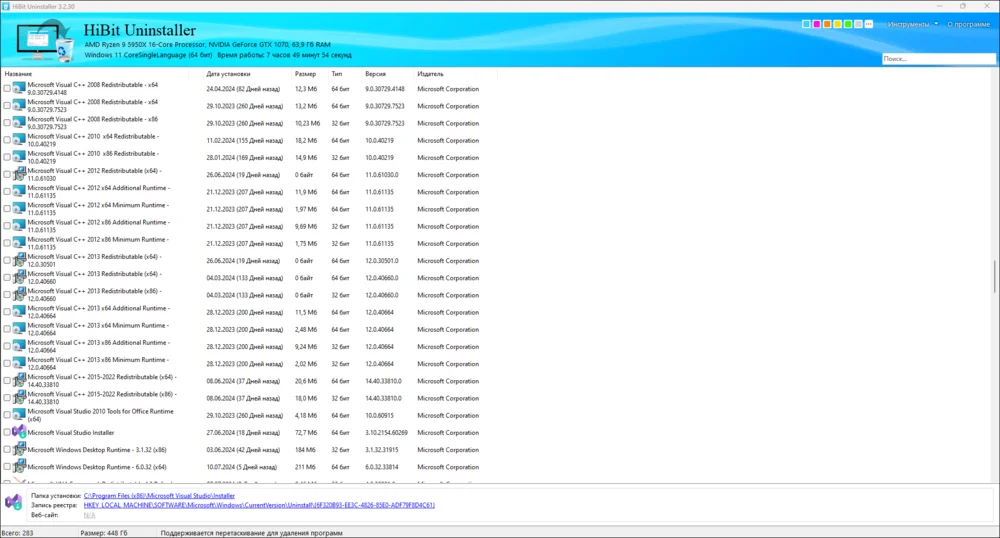1000x538 pixels.
Task: Sort by the Издатель column header
Action: click(x=430, y=74)
